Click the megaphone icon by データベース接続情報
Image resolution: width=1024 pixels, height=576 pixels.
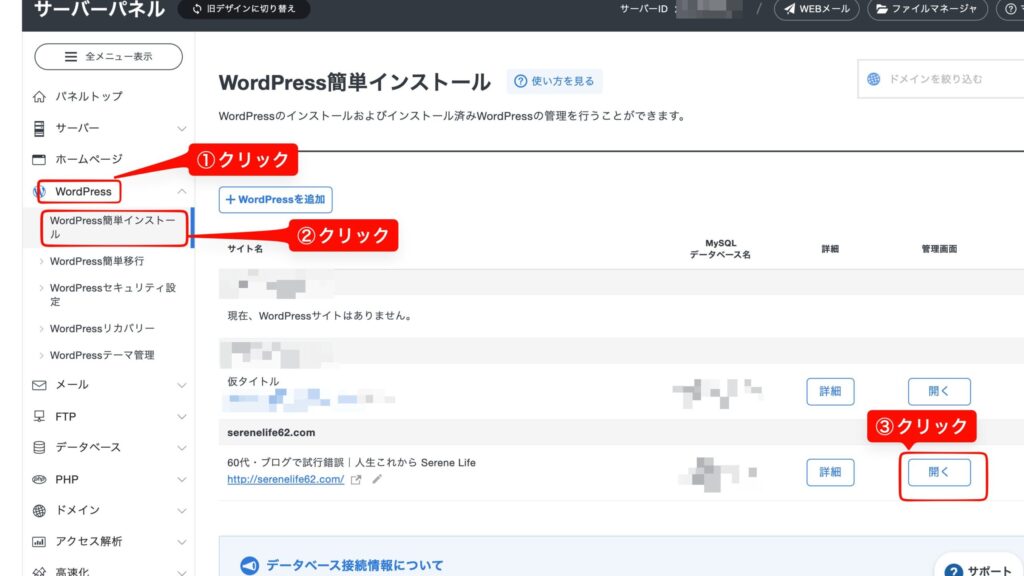pyautogui.click(x=249, y=566)
